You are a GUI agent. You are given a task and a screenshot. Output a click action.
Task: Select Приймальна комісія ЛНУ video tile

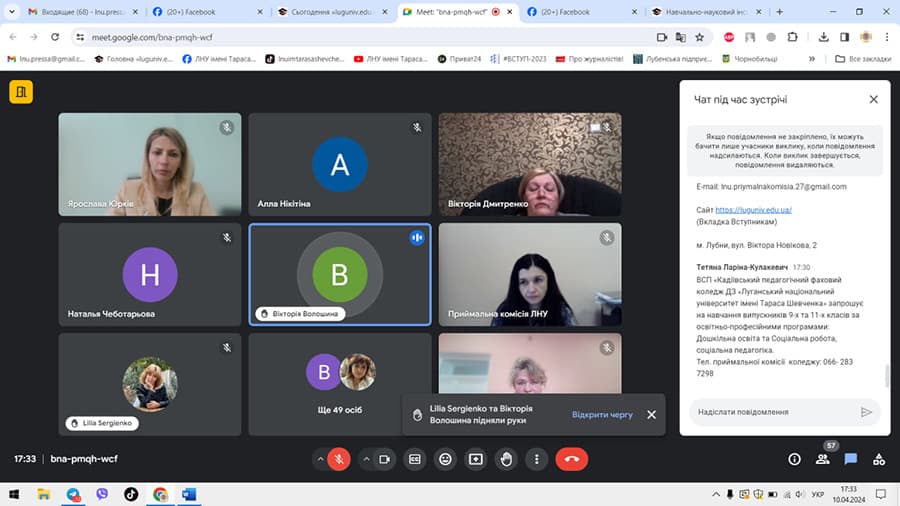[530, 274]
